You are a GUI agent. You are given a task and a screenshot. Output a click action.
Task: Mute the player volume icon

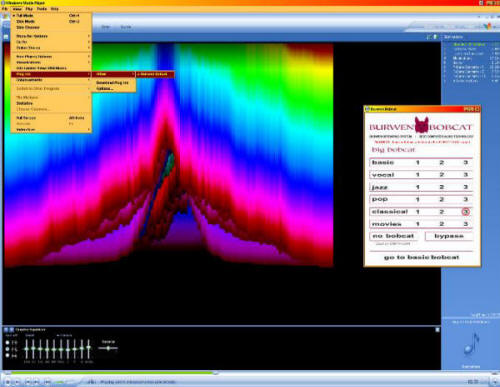point(48,382)
